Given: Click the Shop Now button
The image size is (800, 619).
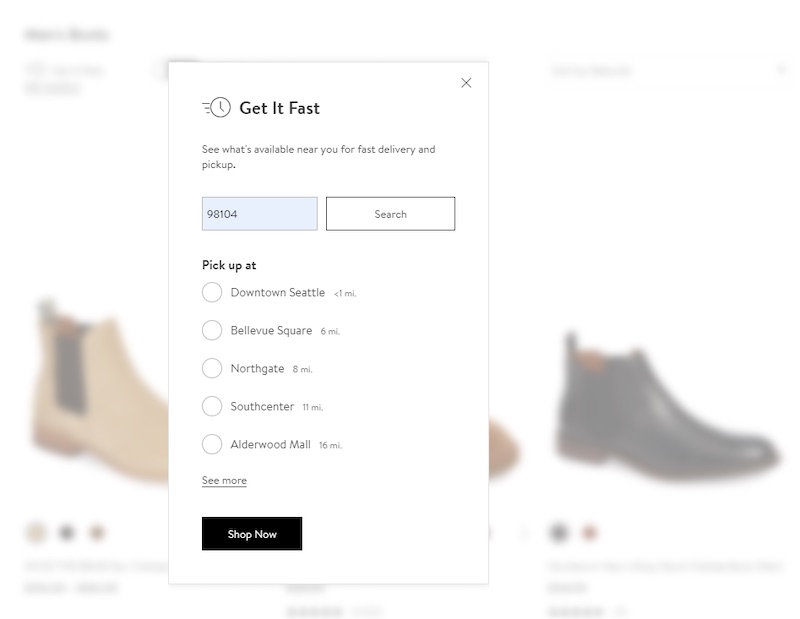Looking at the screenshot, I should click(x=251, y=533).
